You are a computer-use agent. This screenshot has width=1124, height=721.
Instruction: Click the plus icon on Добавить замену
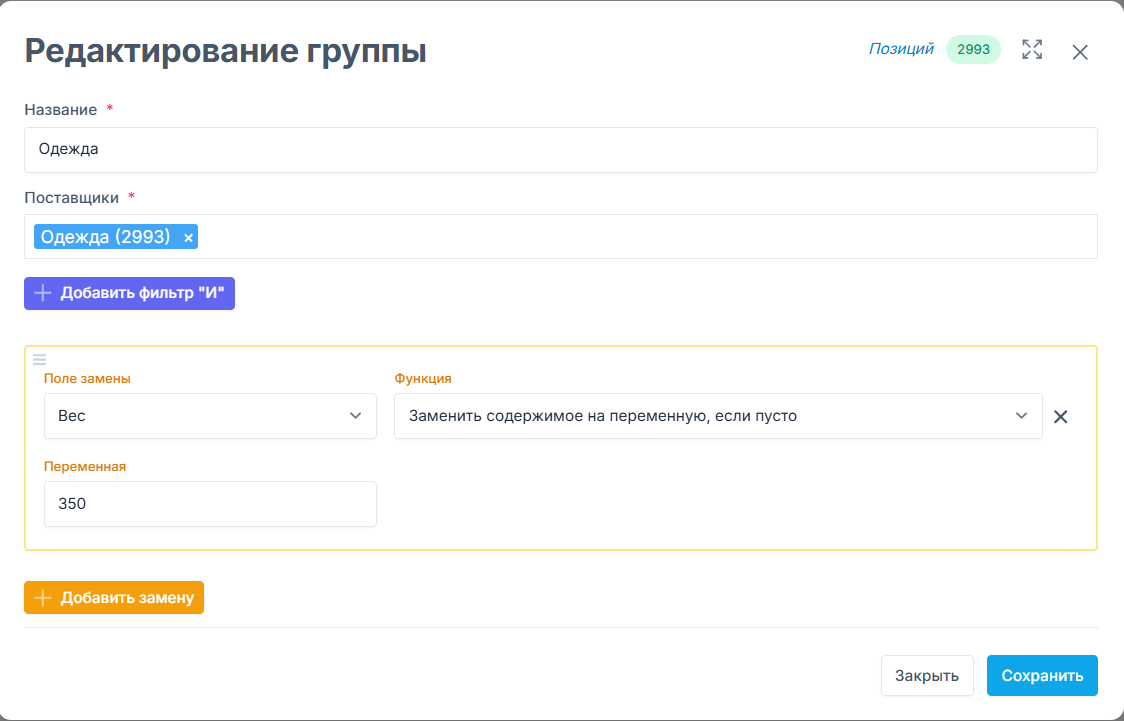(x=42, y=598)
